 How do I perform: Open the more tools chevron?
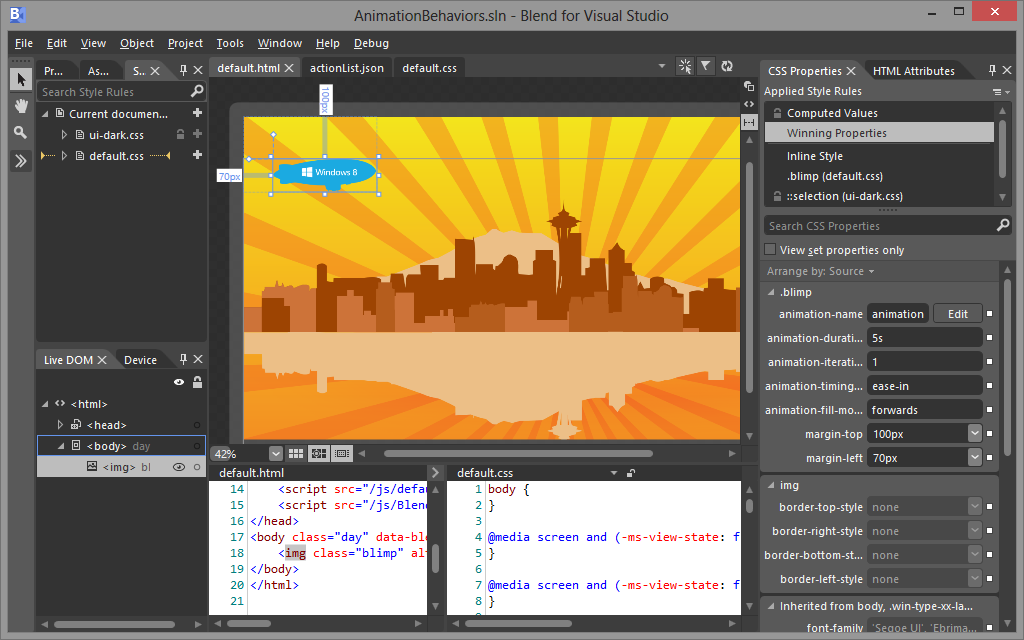[21, 161]
